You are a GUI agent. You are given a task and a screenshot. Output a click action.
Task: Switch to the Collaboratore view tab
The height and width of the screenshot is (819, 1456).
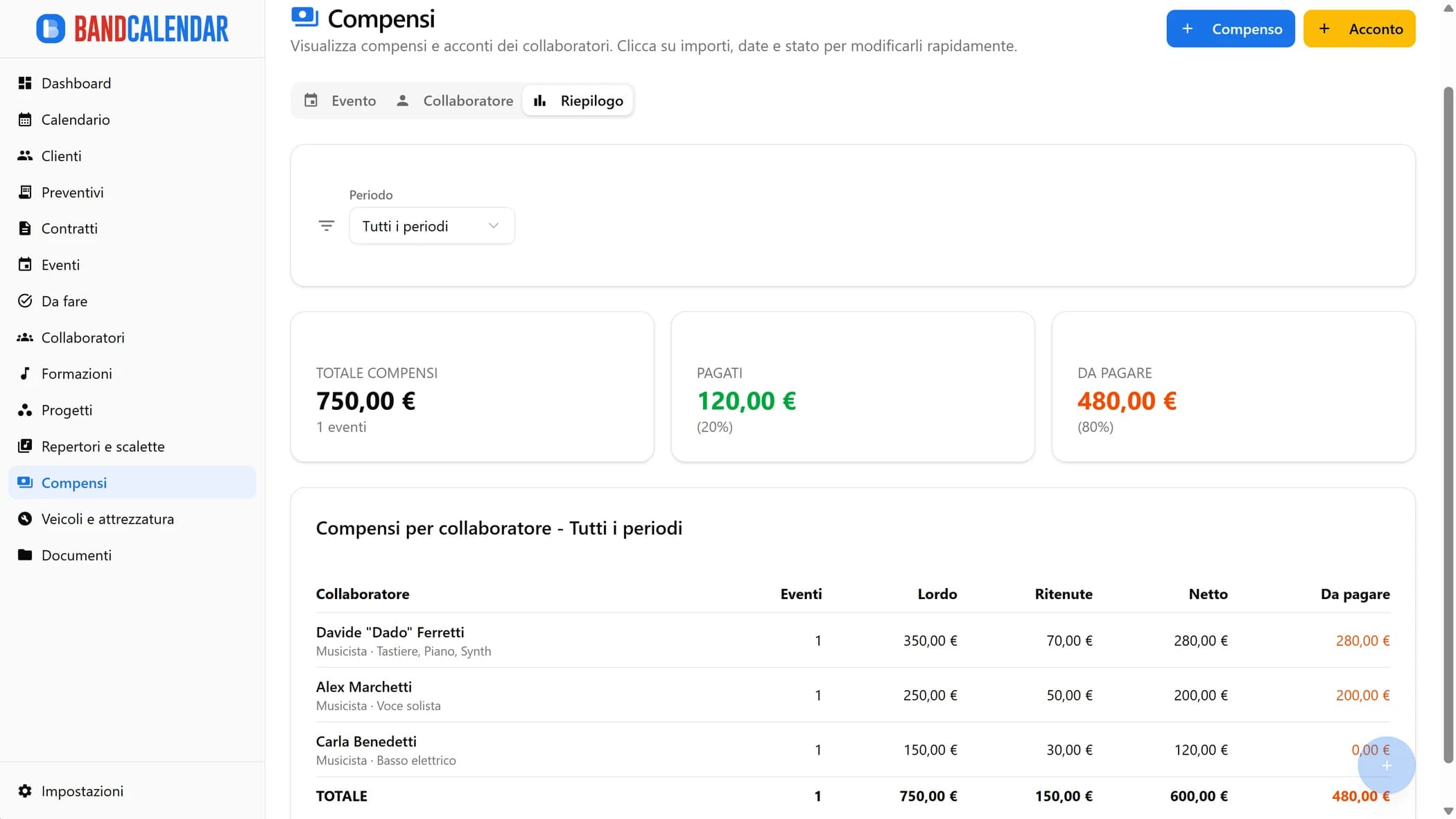(456, 100)
